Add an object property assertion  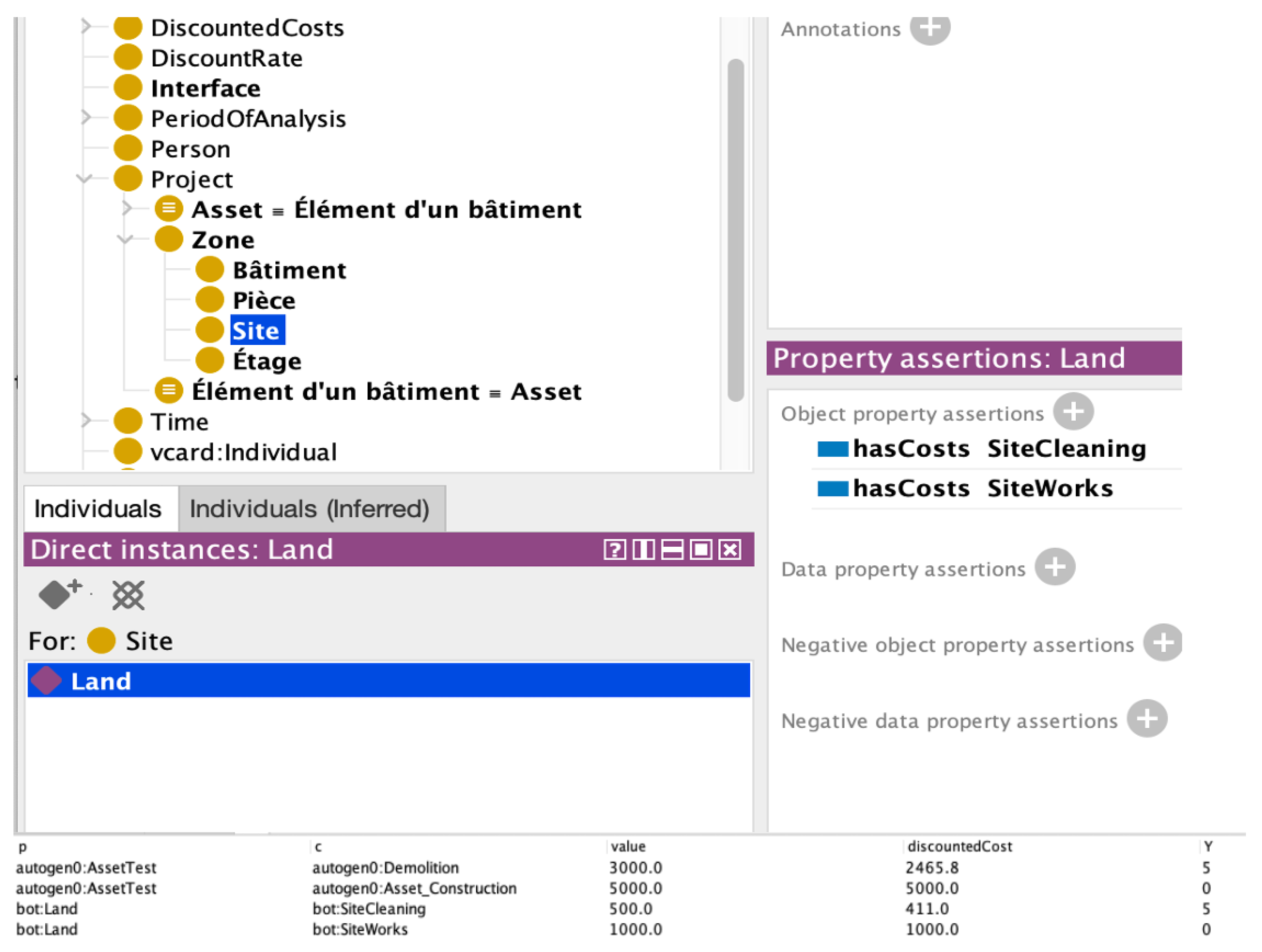[x=1072, y=412]
